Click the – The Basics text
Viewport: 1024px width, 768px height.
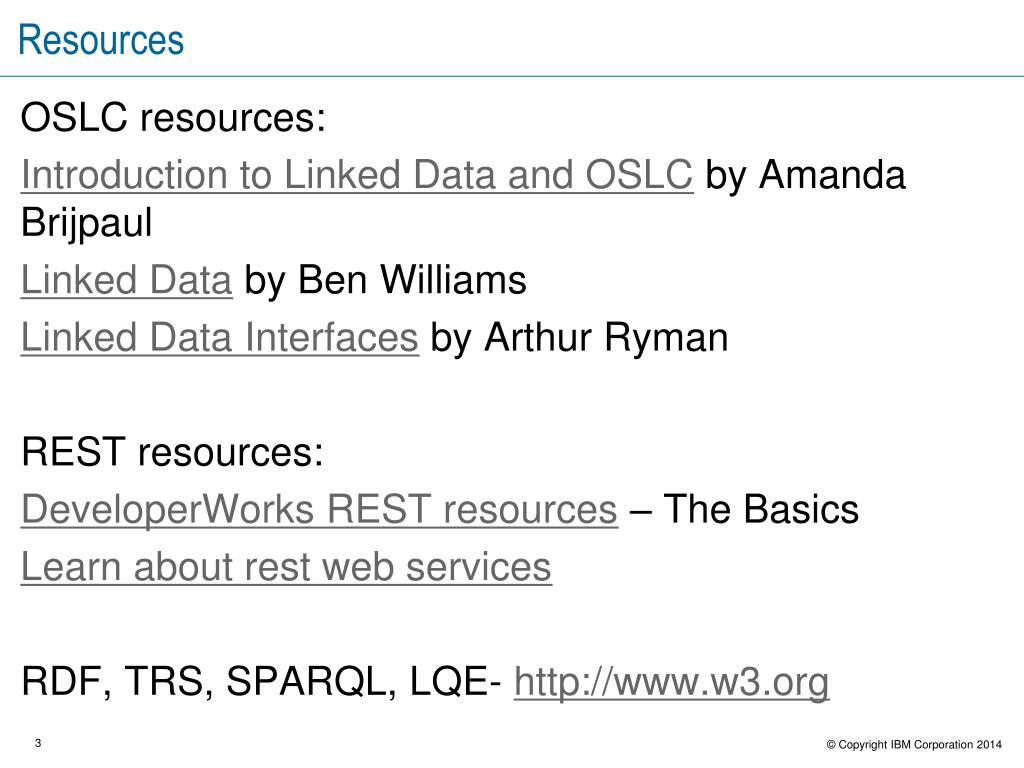pyautogui.click(x=744, y=509)
